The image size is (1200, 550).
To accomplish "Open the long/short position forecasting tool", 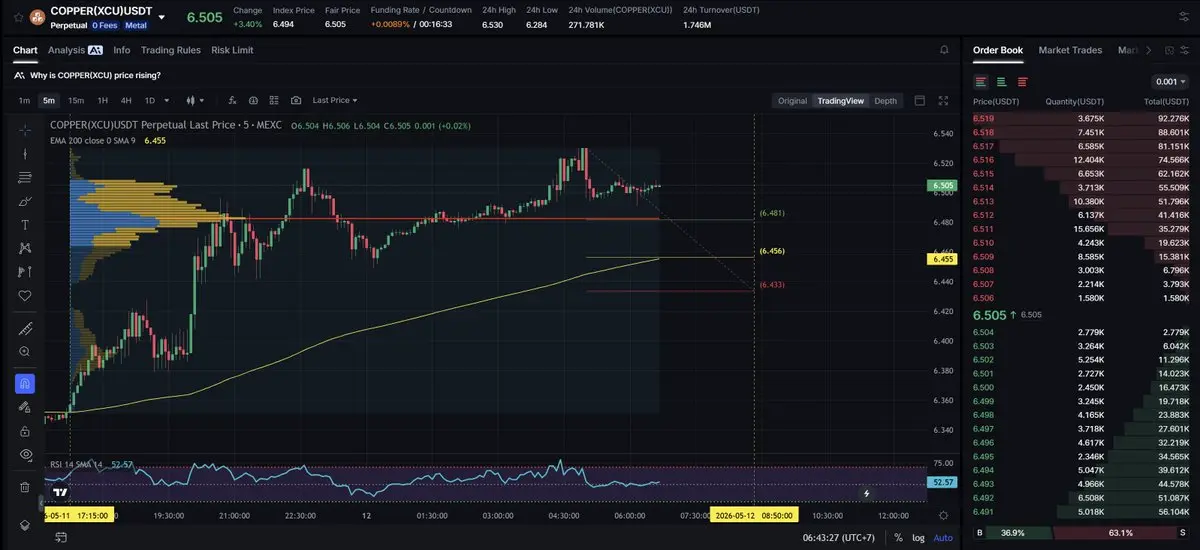I will click(25, 272).
